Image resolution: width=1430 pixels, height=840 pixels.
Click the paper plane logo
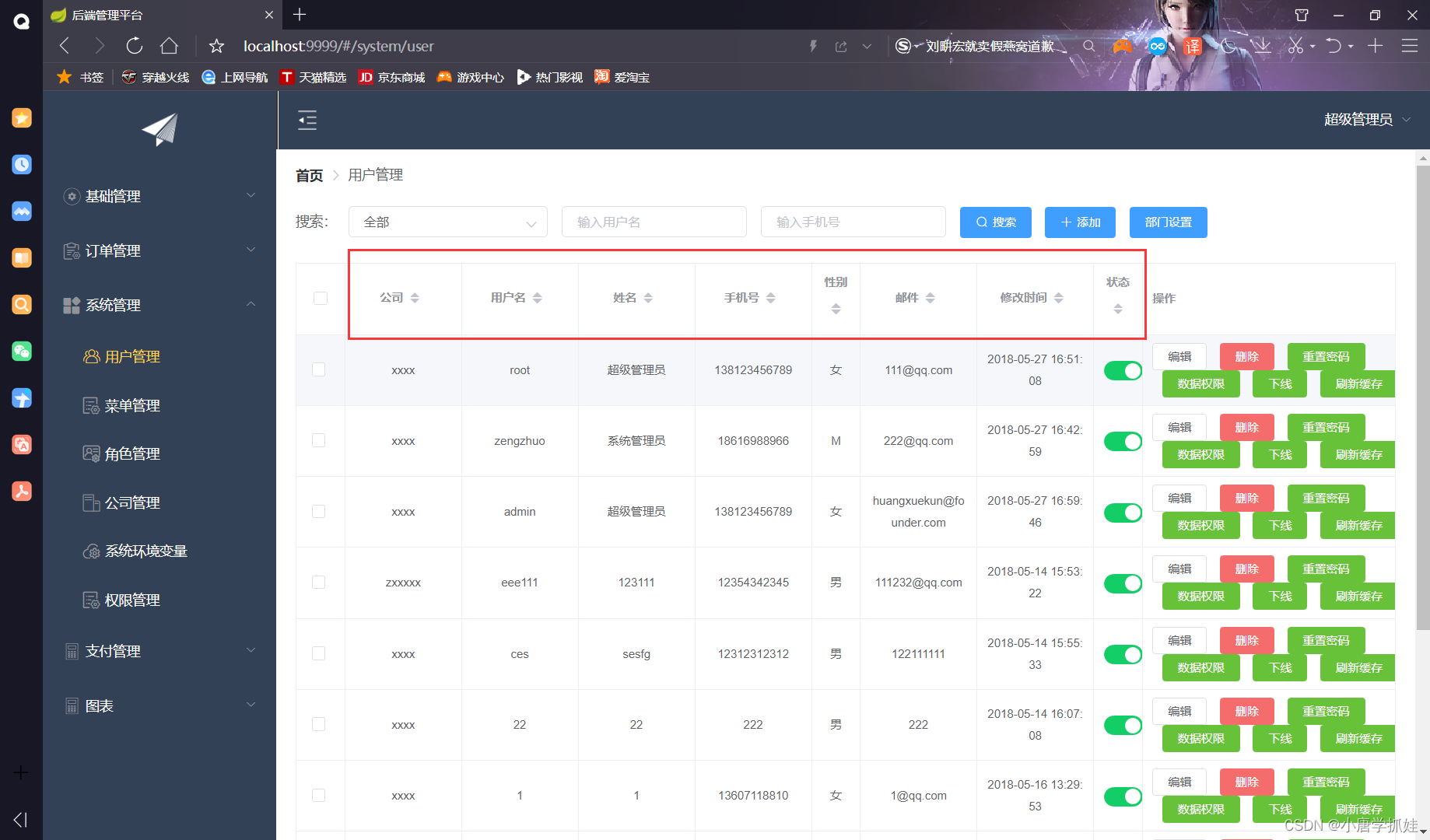[160, 130]
